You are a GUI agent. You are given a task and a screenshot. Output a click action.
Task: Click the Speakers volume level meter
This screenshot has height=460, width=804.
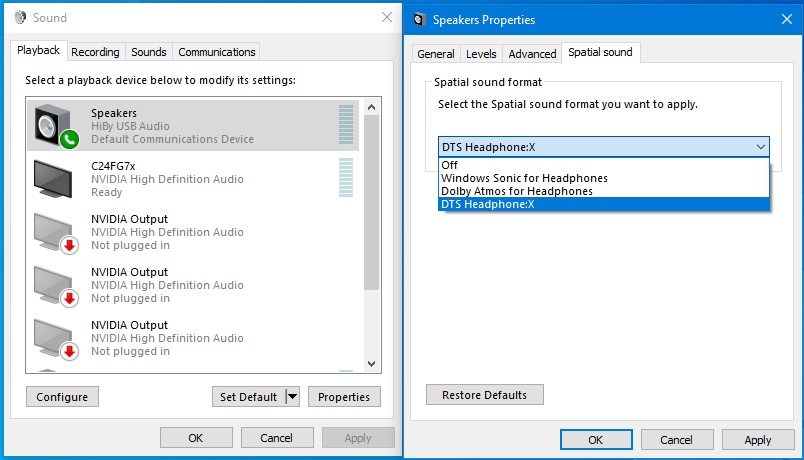click(346, 125)
